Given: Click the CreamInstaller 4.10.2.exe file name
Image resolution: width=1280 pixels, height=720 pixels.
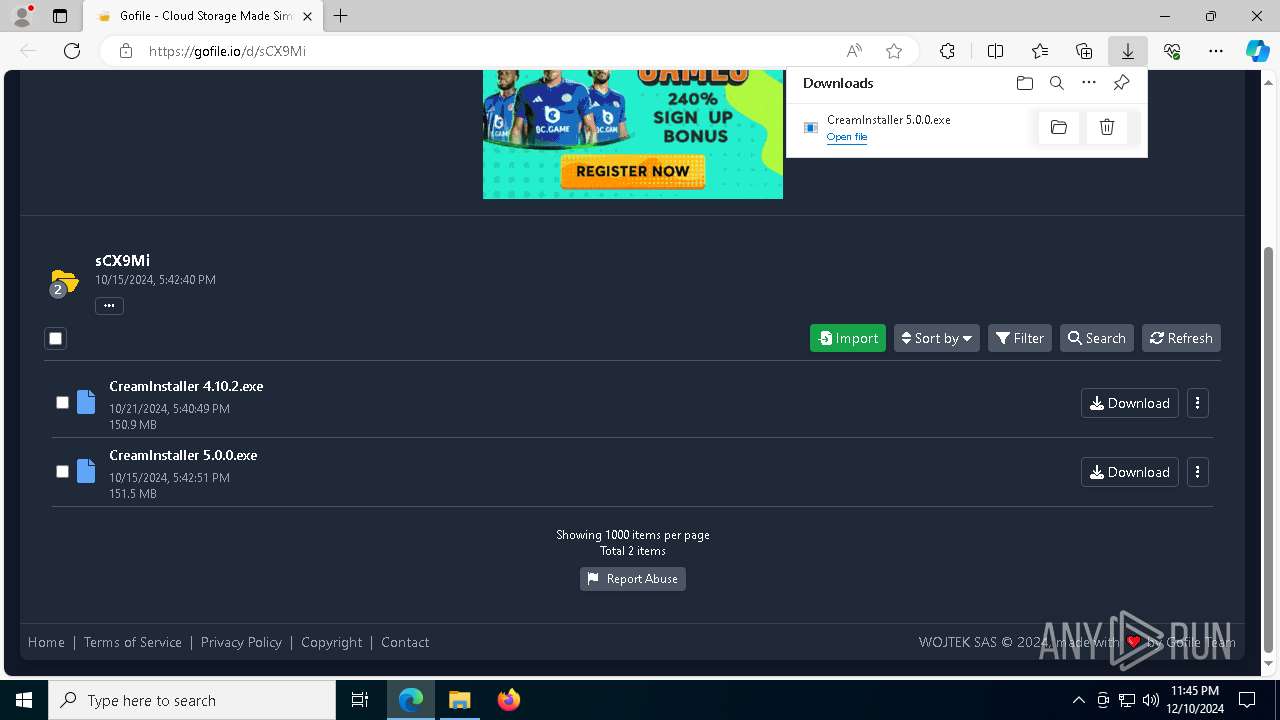Looking at the screenshot, I should click(x=186, y=386).
